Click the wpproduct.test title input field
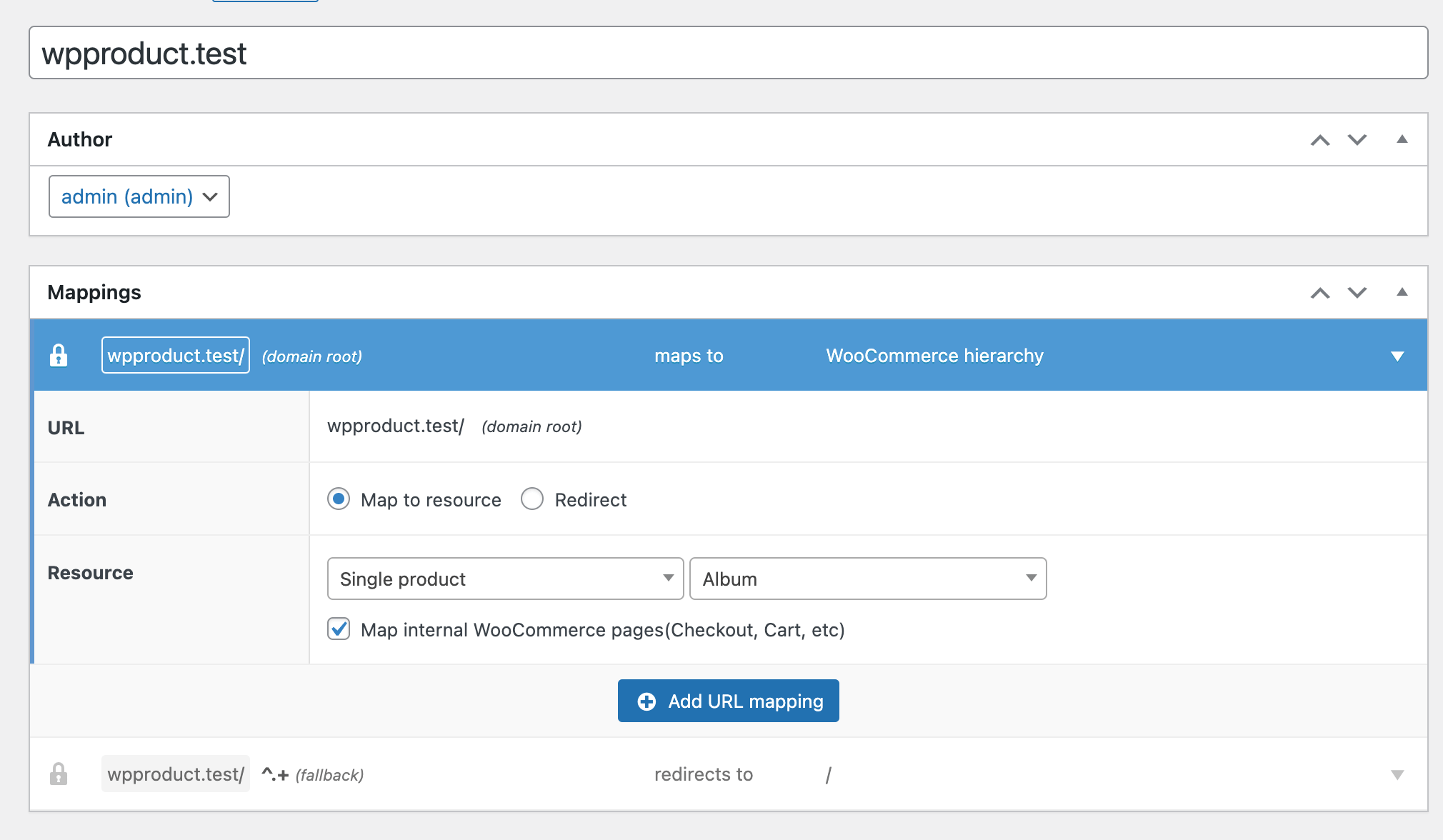1443x840 pixels. tap(728, 53)
